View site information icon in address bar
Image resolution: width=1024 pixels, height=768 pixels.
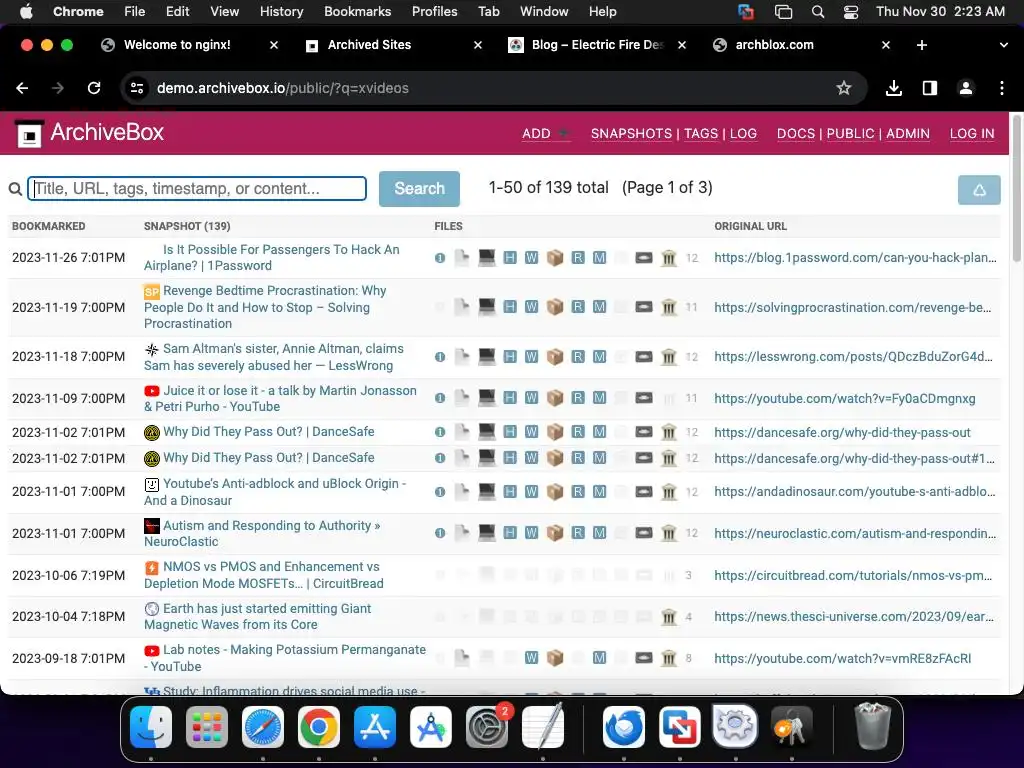point(136,88)
